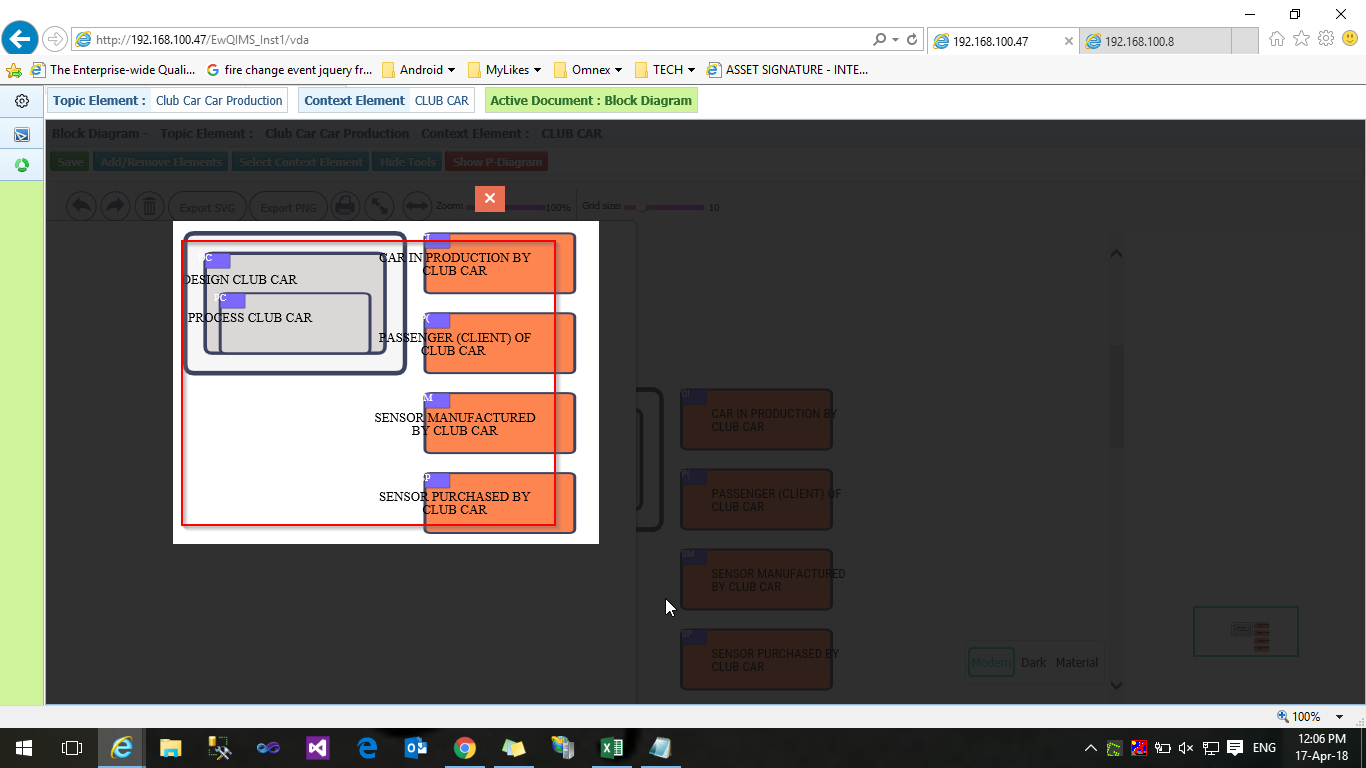Viewport: 1366px width, 768px height.
Task: Open the browser Home icon
Action: tap(1277, 39)
